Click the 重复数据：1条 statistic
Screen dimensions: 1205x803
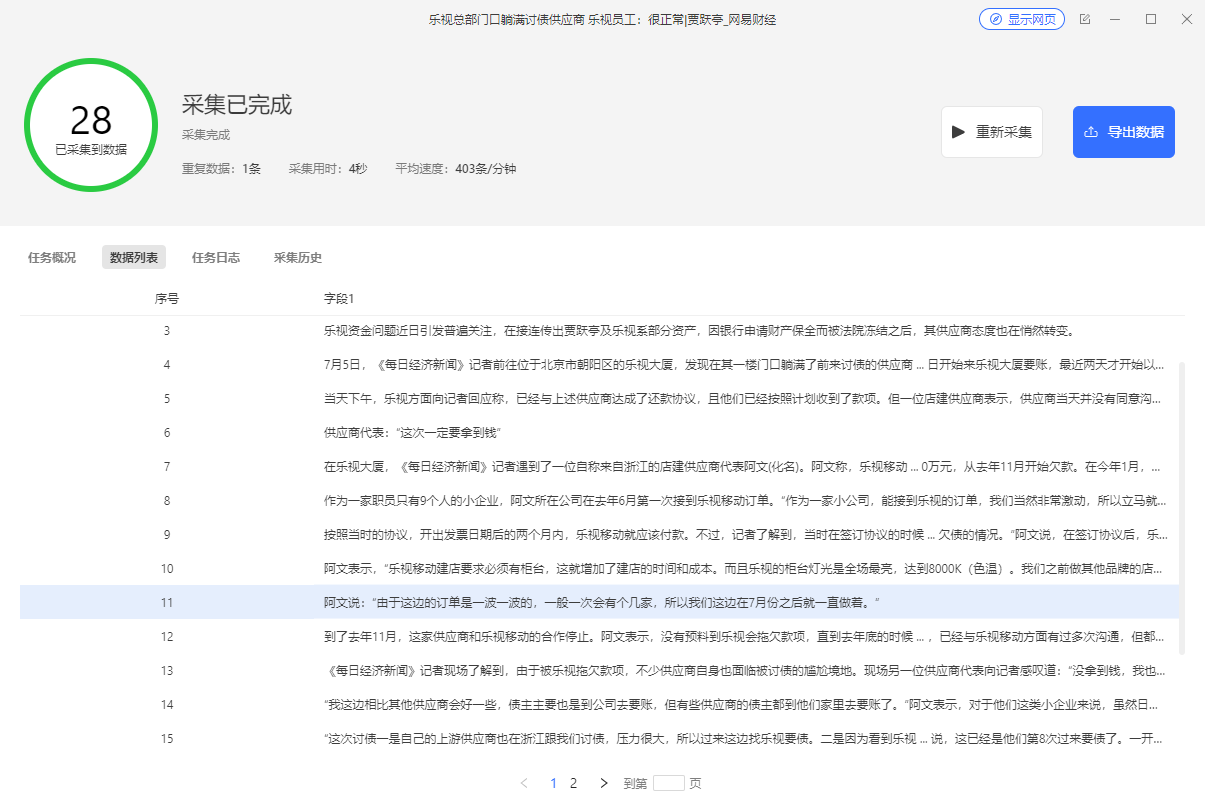tap(221, 168)
